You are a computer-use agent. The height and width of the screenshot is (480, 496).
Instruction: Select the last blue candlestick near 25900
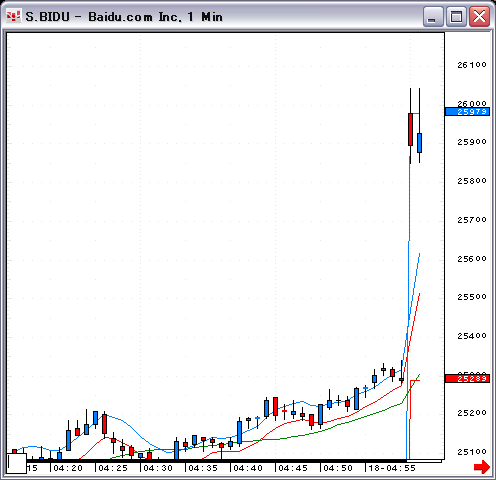point(419,143)
